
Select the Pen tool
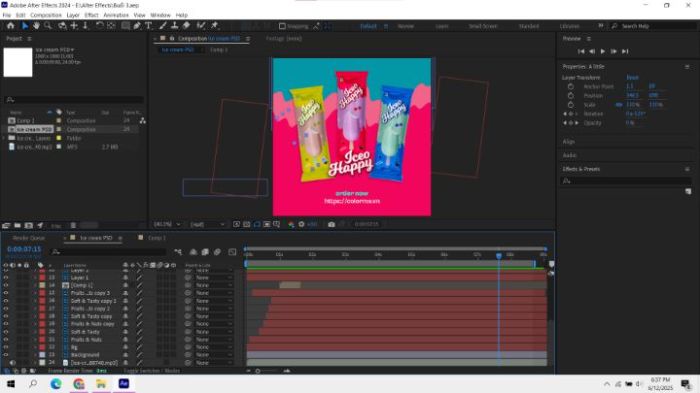coord(137,26)
